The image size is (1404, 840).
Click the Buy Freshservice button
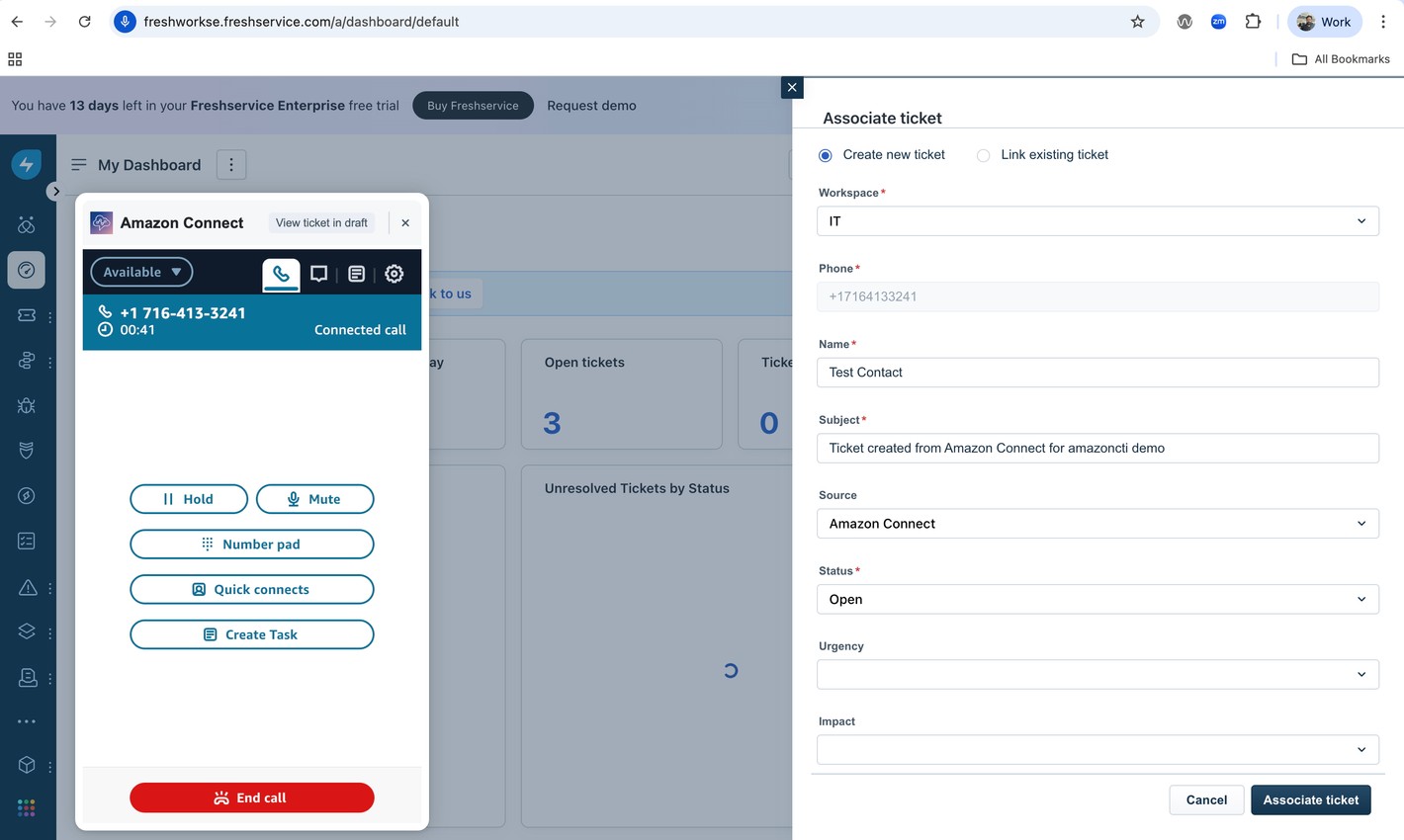click(473, 106)
